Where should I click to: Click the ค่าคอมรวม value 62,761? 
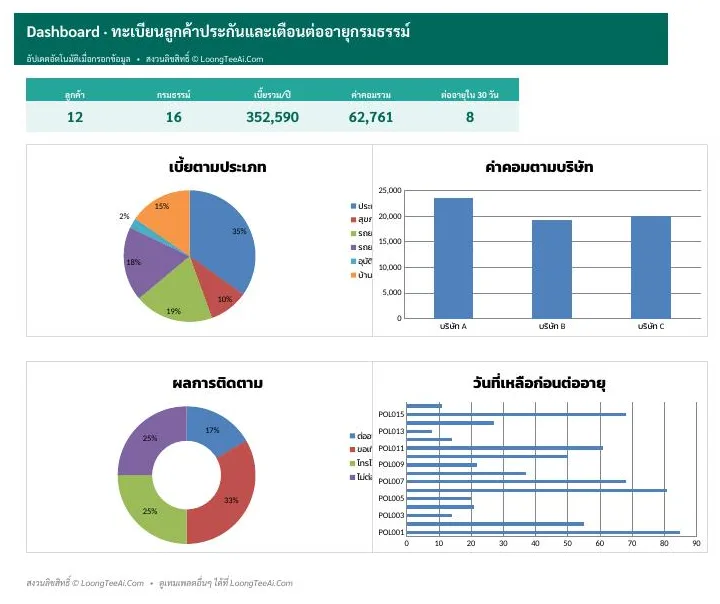tap(371, 117)
